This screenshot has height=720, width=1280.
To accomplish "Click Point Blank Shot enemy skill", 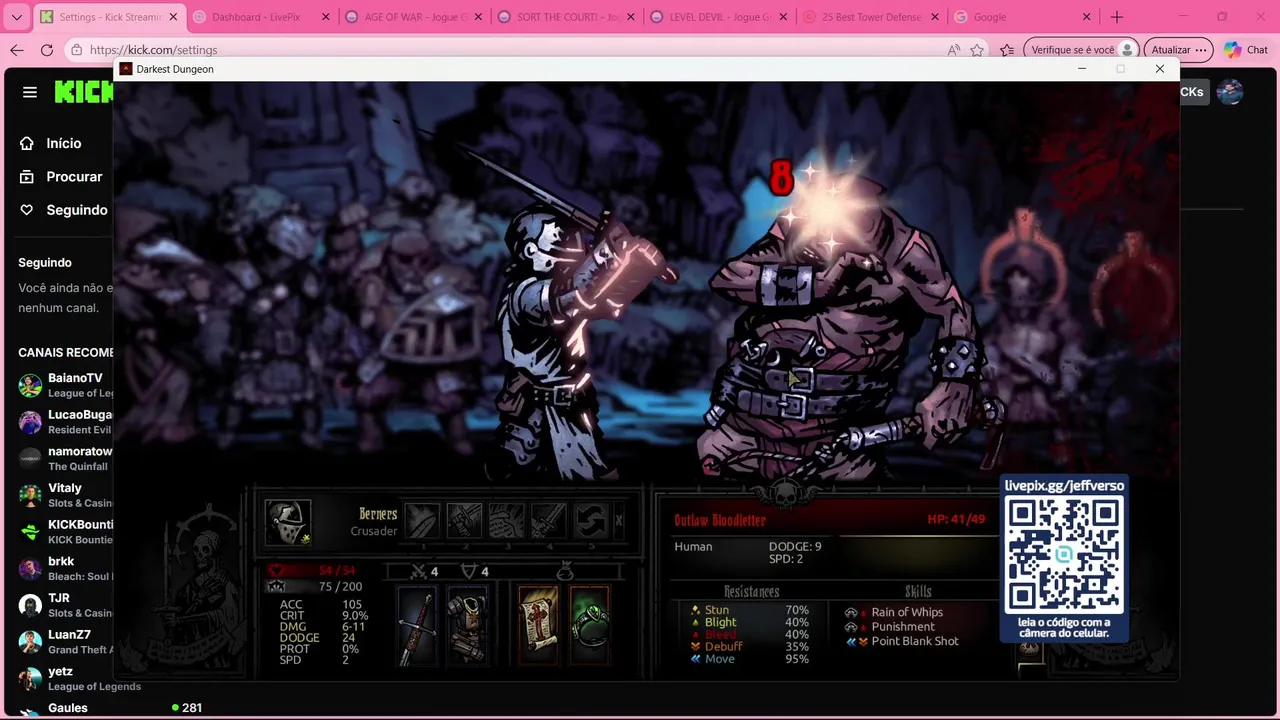I will click(903, 641).
